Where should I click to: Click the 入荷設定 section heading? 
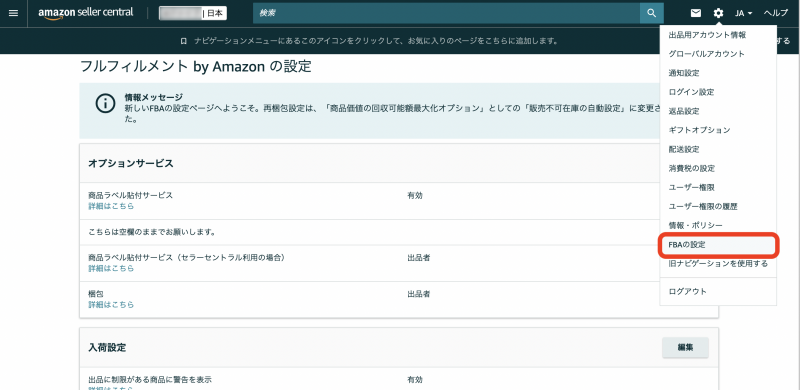point(107,348)
